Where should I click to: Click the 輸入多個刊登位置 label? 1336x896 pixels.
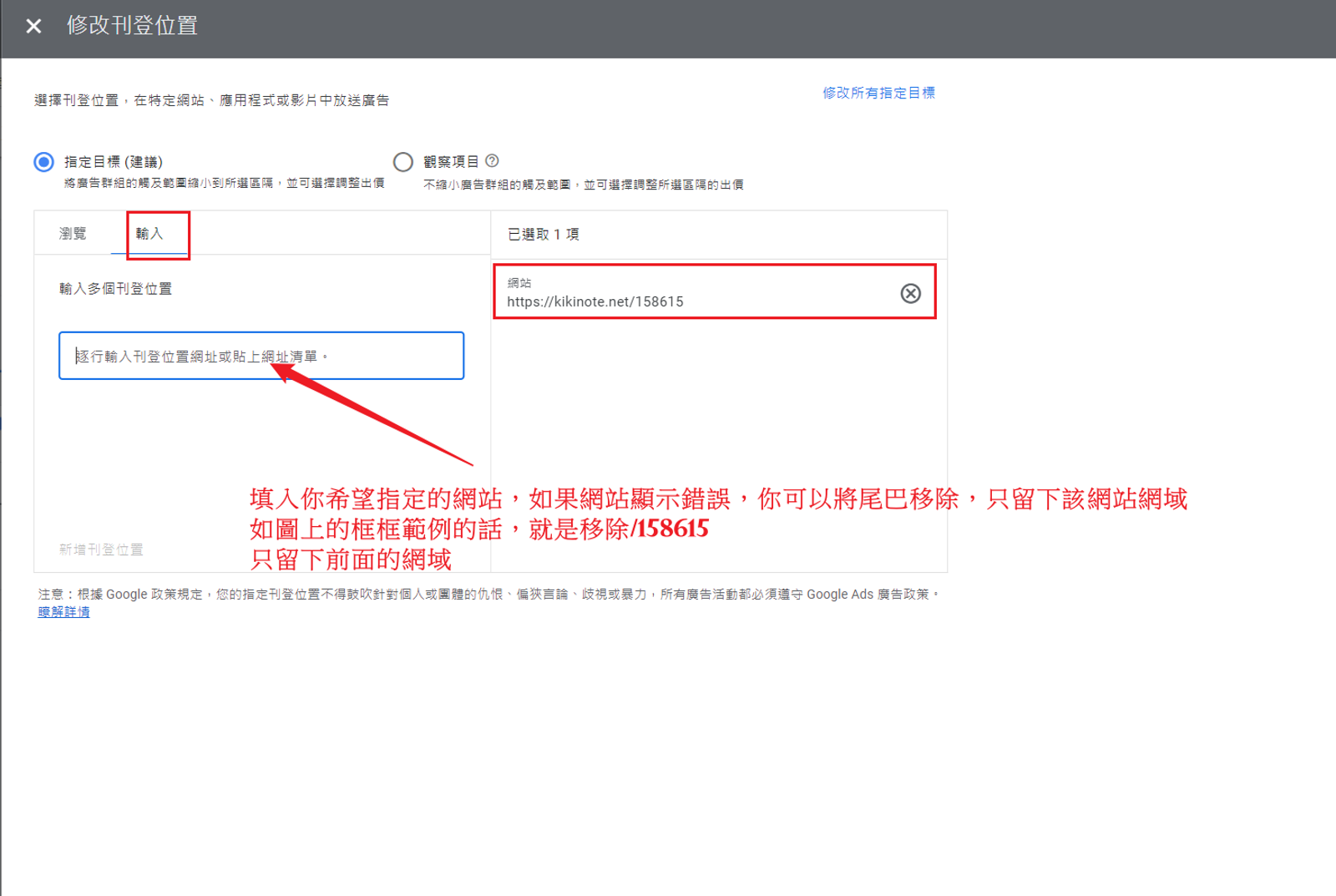pyautogui.click(x=115, y=289)
